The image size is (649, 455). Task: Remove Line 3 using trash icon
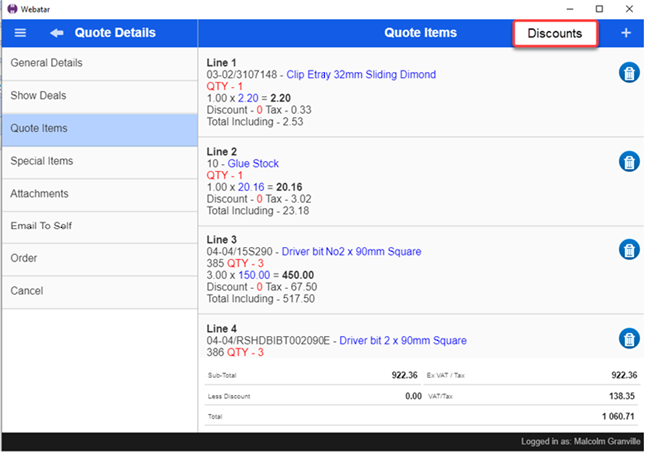point(629,250)
